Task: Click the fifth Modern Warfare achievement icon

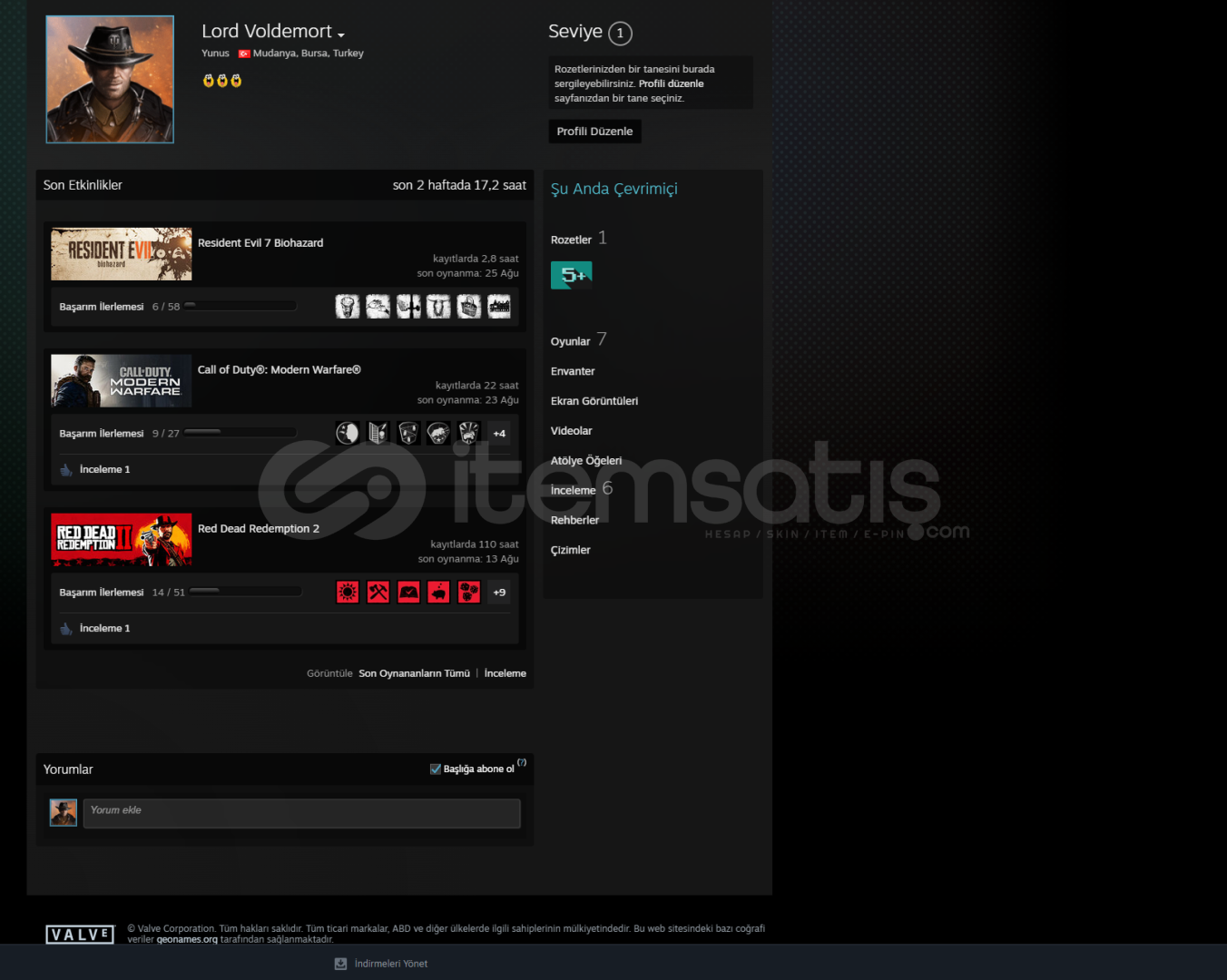Action: coord(469,434)
